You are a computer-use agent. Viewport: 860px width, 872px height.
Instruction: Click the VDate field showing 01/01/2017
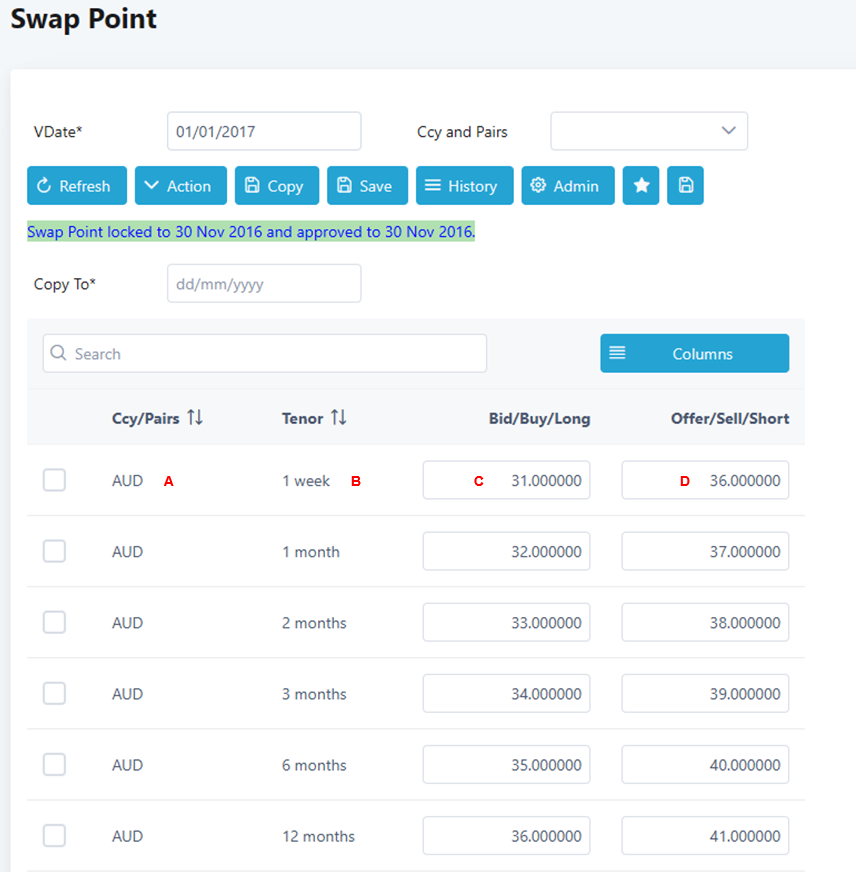(263, 131)
